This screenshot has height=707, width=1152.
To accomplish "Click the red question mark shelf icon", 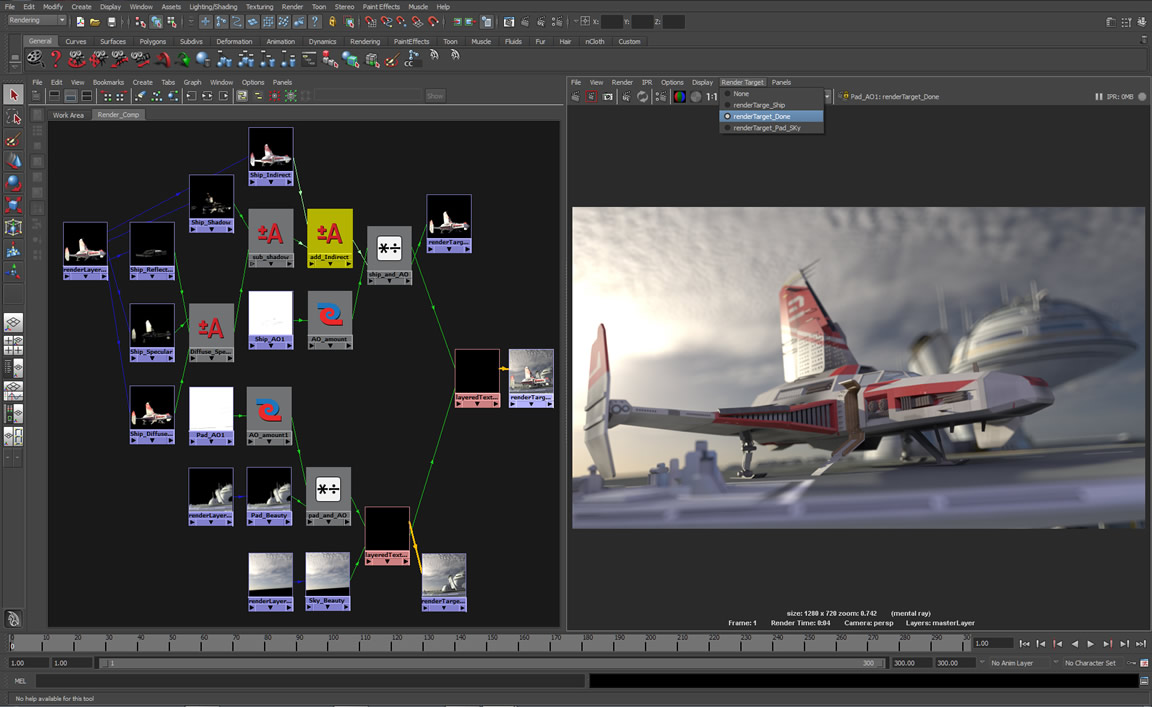I will [x=56, y=59].
